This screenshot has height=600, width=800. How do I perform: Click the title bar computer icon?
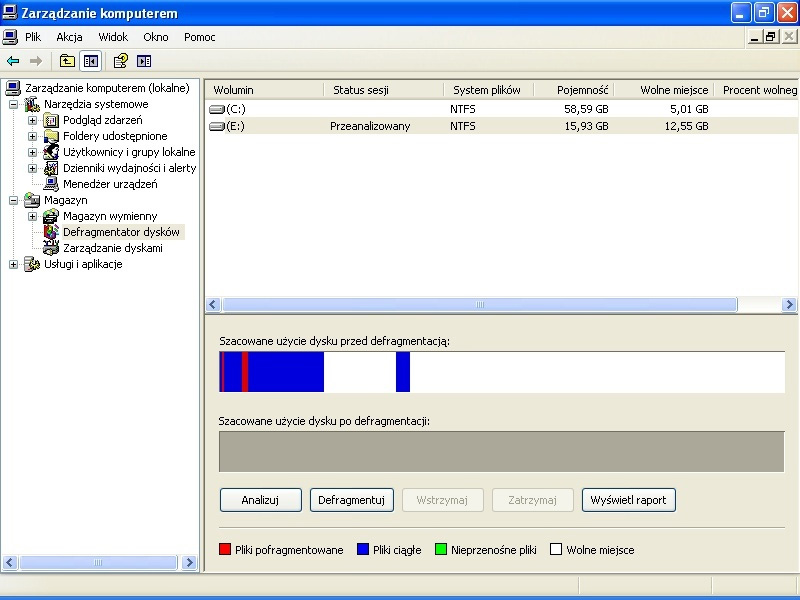click(x=10, y=12)
